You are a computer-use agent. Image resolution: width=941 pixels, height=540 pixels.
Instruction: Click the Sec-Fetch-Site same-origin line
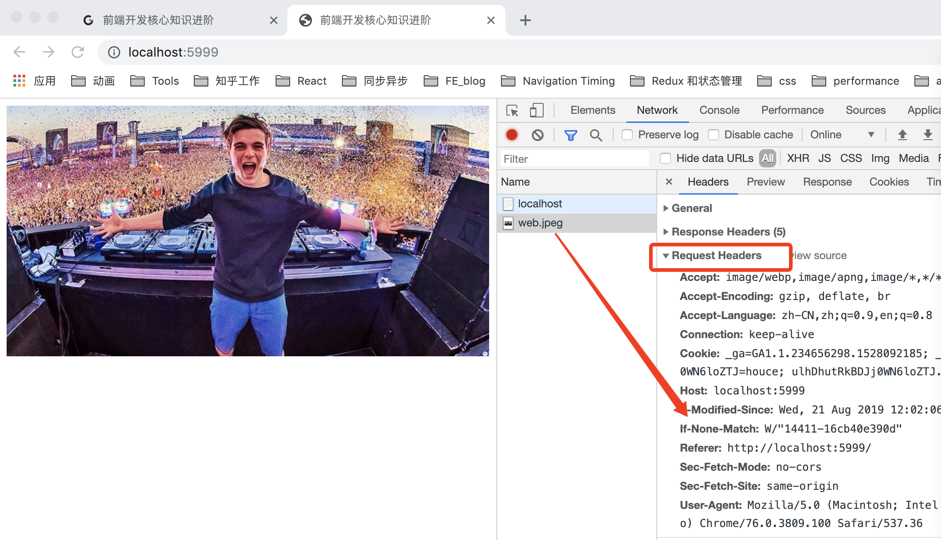(x=759, y=486)
